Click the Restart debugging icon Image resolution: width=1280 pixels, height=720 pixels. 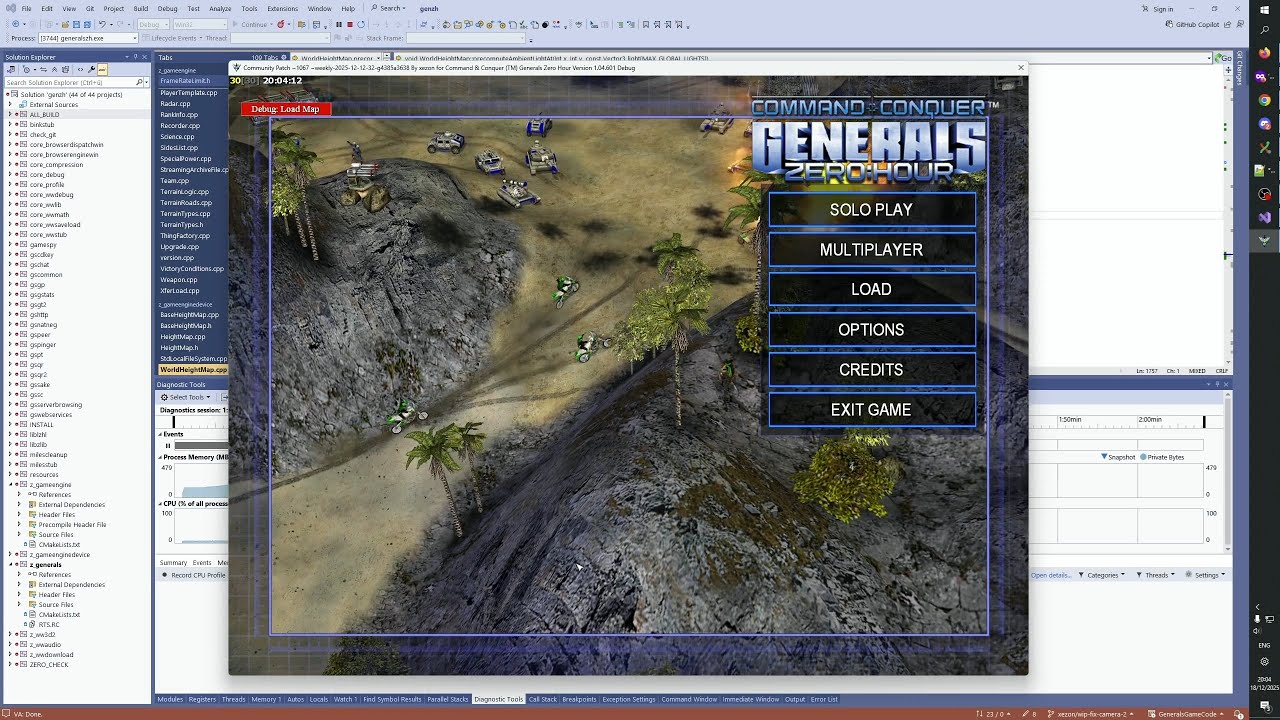tap(361, 24)
